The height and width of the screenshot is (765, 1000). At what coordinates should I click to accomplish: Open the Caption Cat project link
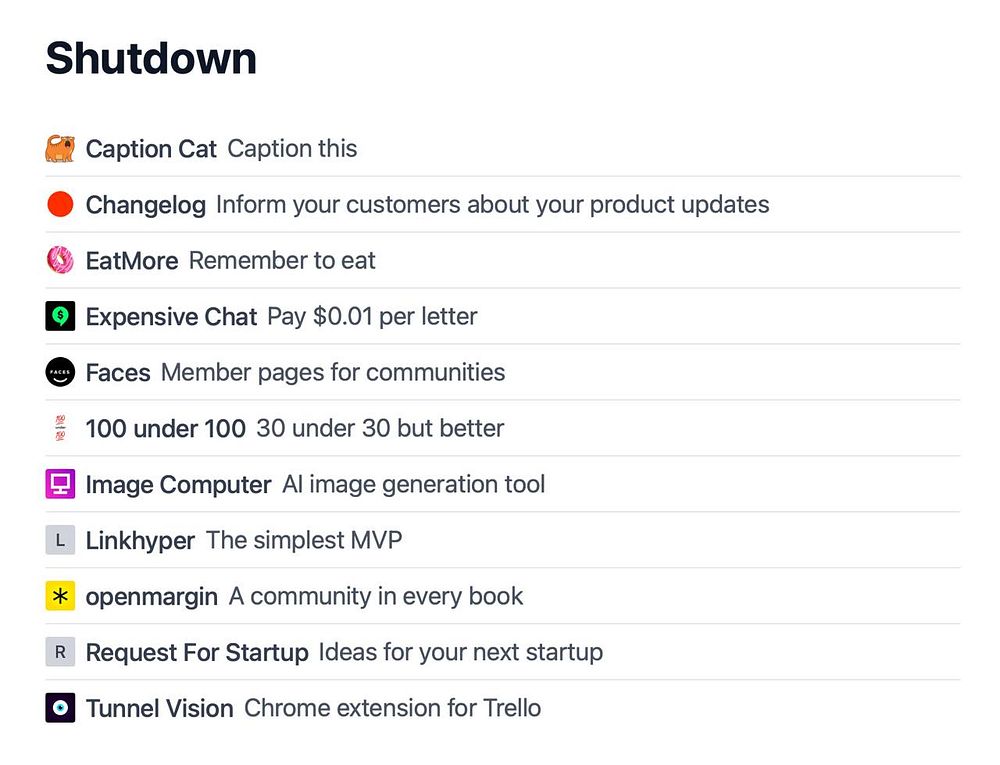point(151,149)
